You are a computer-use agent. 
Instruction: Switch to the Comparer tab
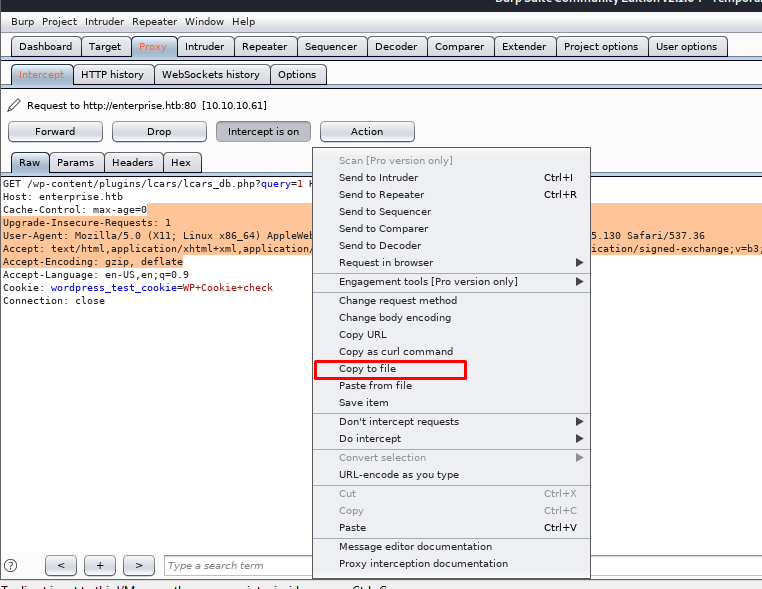(x=459, y=47)
